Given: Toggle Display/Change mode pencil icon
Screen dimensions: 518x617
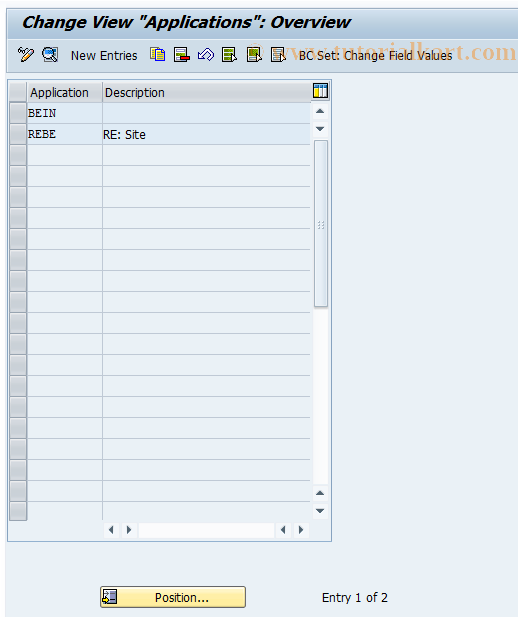Looking at the screenshot, I should coord(26,55).
